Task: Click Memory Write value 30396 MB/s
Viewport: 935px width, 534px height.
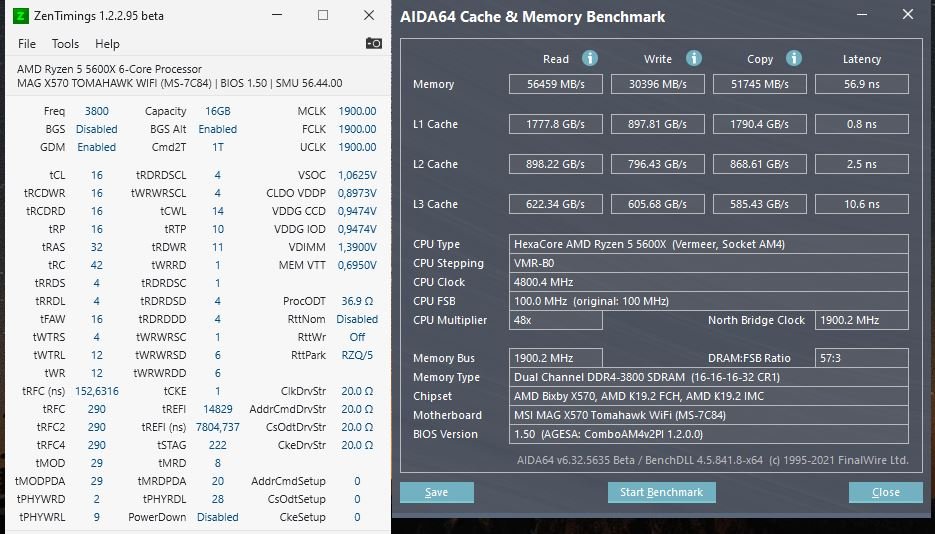Action: pyautogui.click(x=658, y=84)
